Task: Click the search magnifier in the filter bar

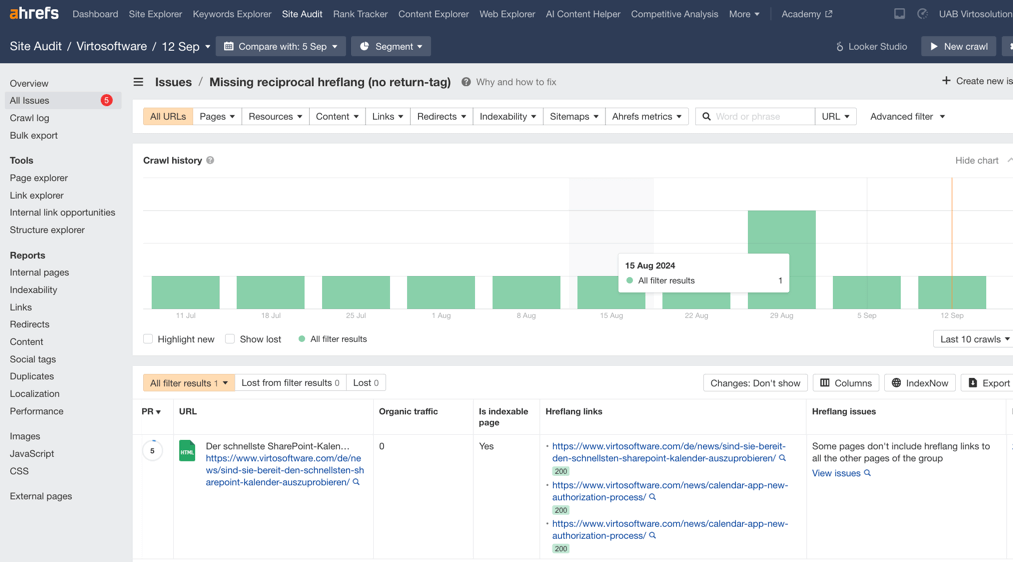Action: [706, 116]
